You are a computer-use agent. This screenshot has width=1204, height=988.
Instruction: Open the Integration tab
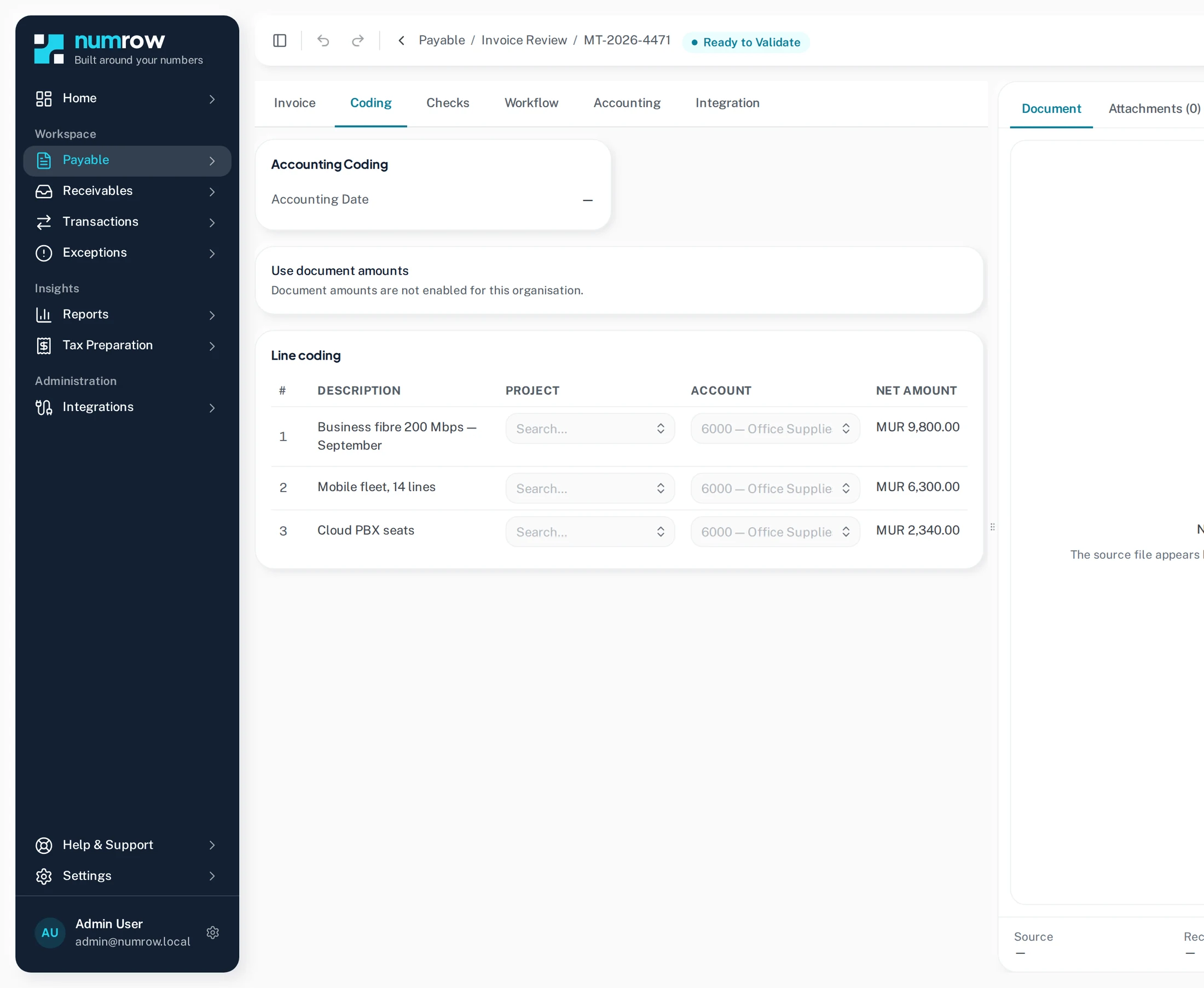(727, 103)
